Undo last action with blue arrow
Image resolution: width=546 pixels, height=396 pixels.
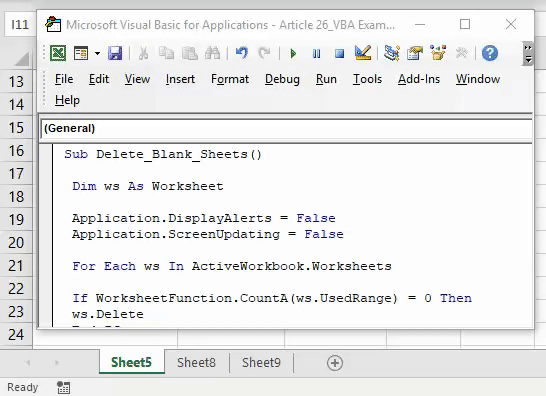click(242, 53)
